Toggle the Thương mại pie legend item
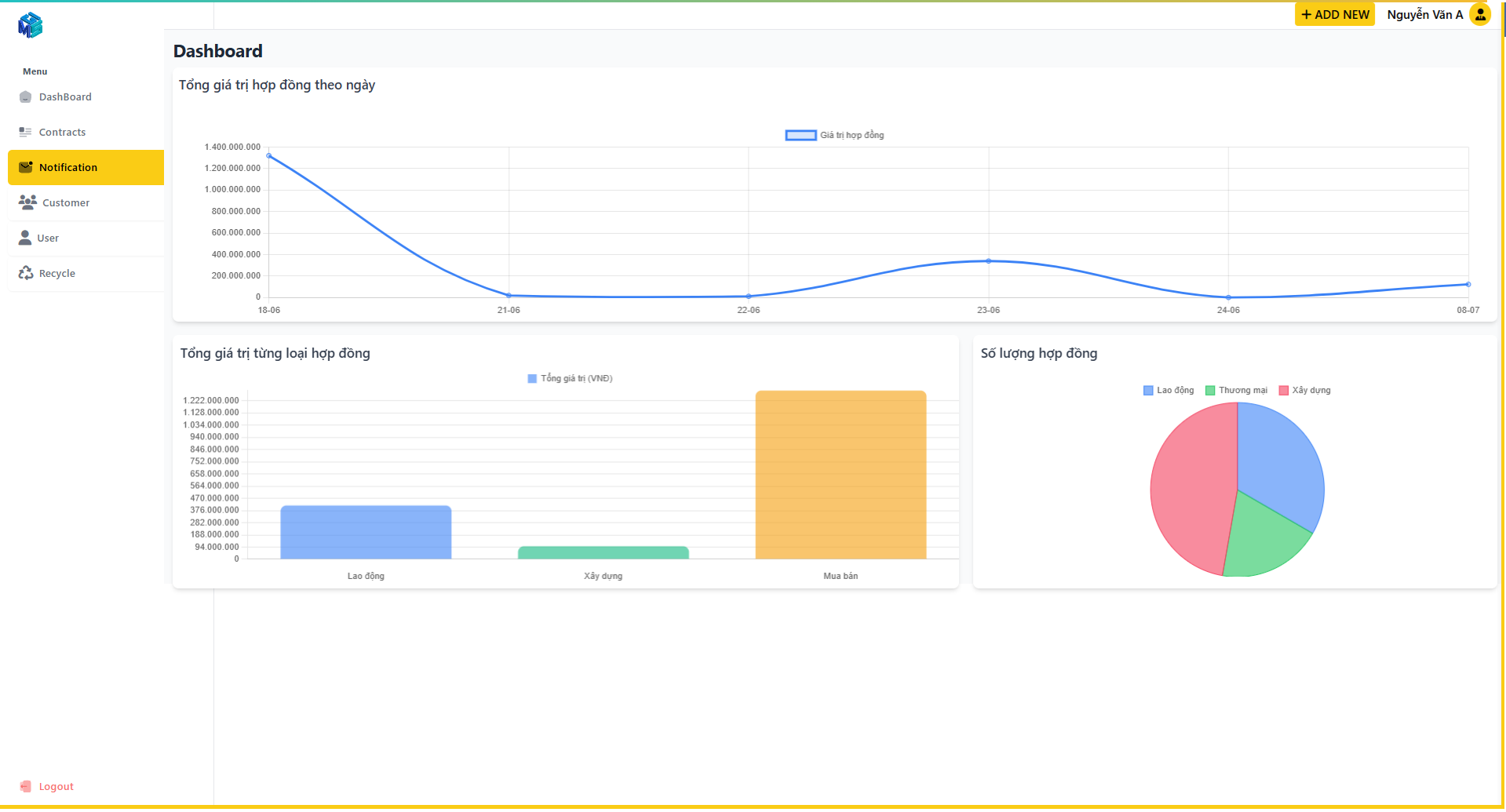 (1236, 391)
